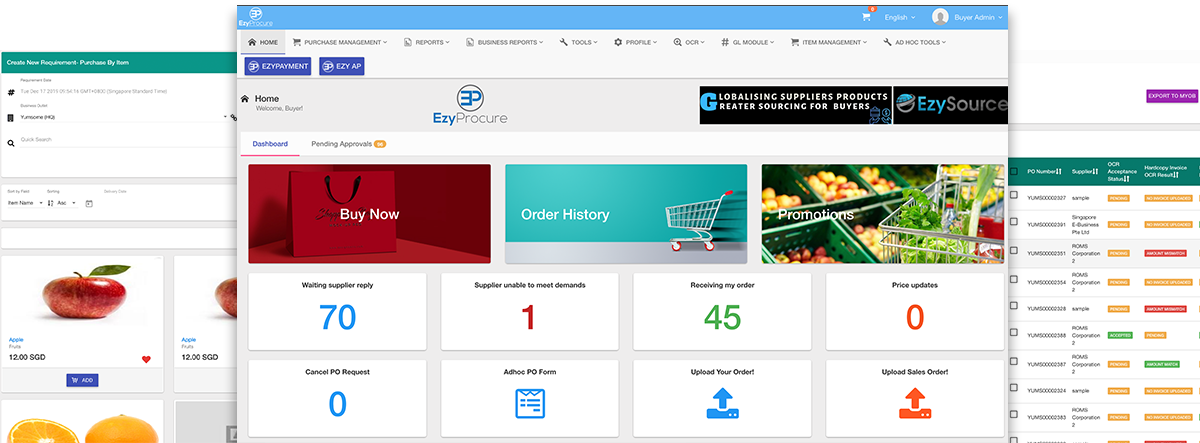Expand the GL Module dropdown
Viewport: 1200px width, 443px height.
(750, 42)
